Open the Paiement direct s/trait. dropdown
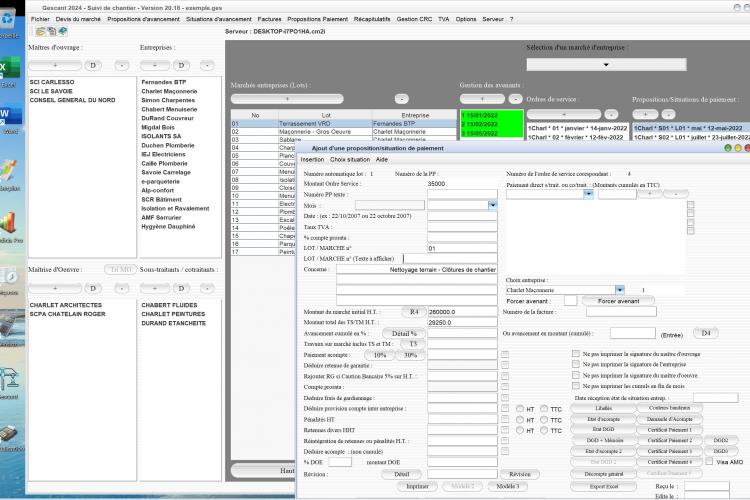Screen dimensions: 750x500 point(588,194)
